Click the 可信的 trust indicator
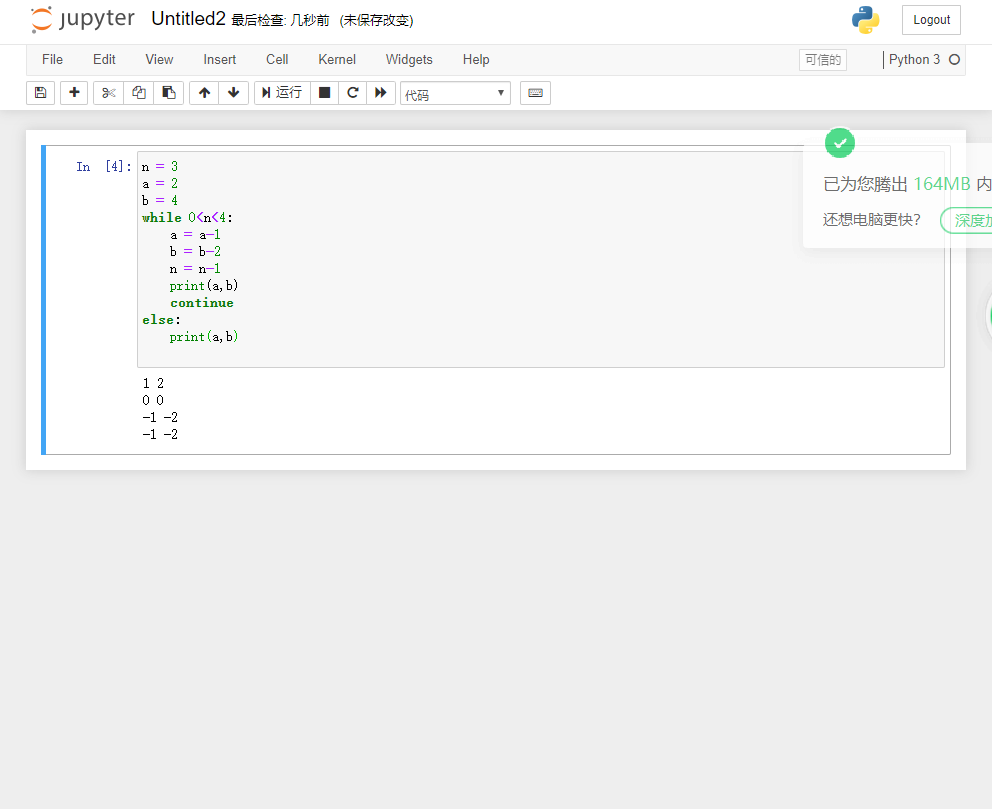Screen dimensions: 992x809 [822, 60]
